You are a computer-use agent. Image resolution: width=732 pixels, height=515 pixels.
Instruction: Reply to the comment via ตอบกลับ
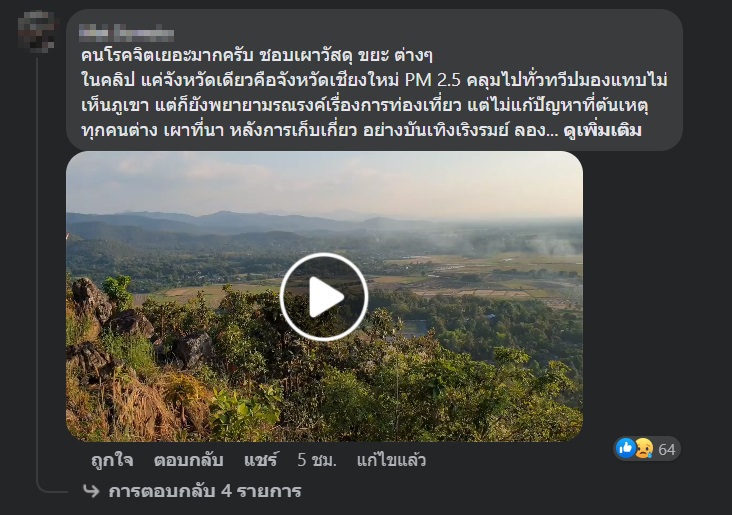click(x=189, y=460)
